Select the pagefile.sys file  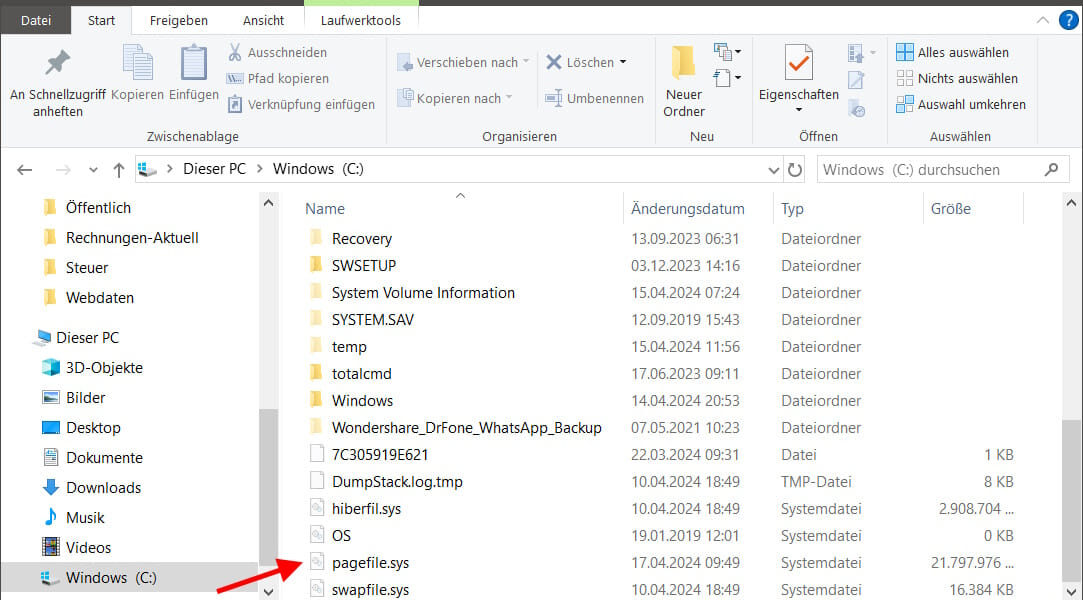pos(660,563)
